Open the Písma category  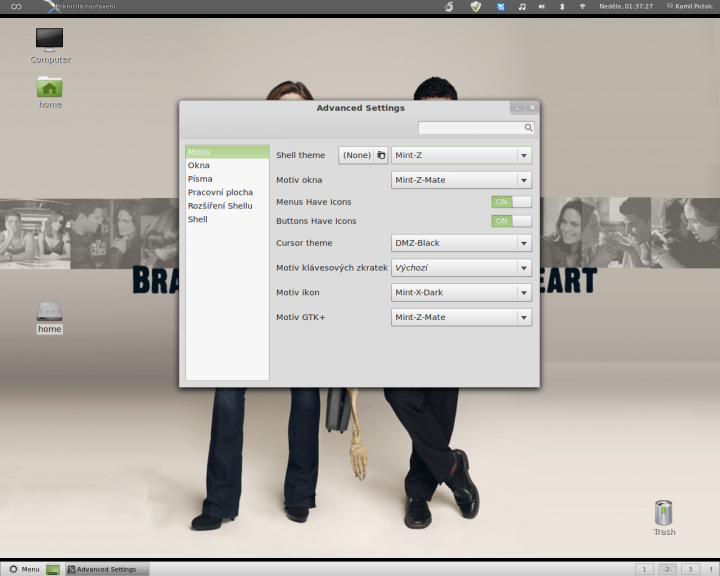227,179
